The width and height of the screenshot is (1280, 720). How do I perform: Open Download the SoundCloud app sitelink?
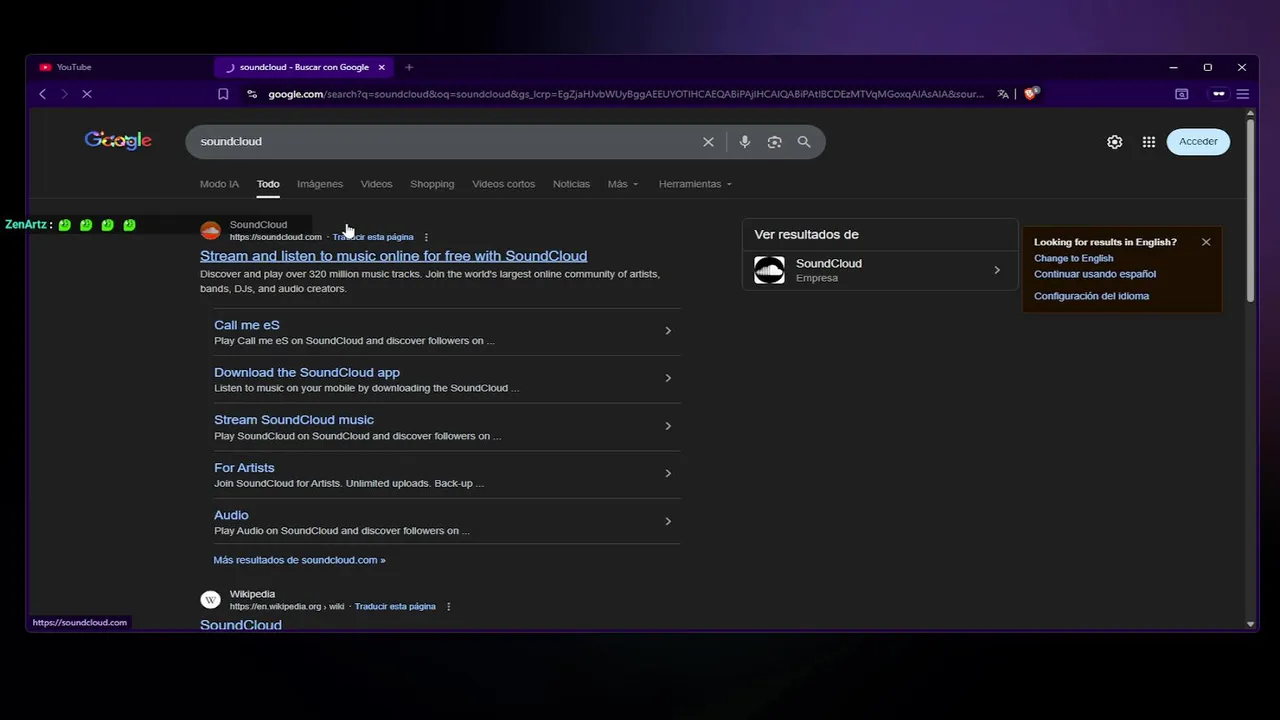[307, 372]
